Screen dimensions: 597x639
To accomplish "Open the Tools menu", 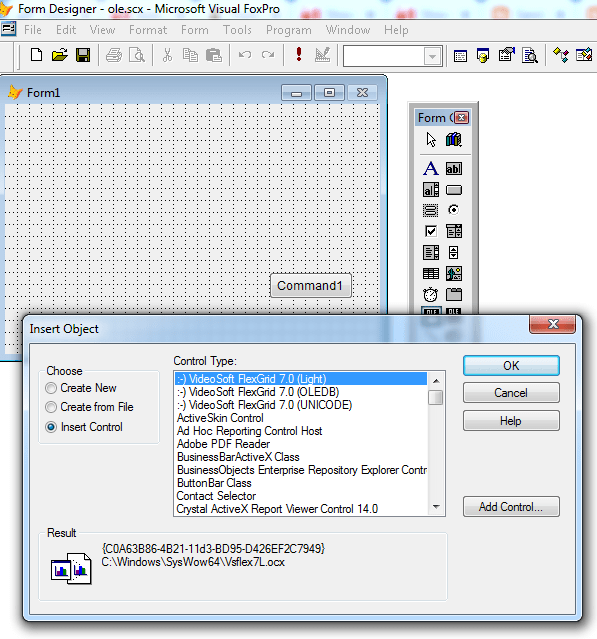I will coord(237,30).
